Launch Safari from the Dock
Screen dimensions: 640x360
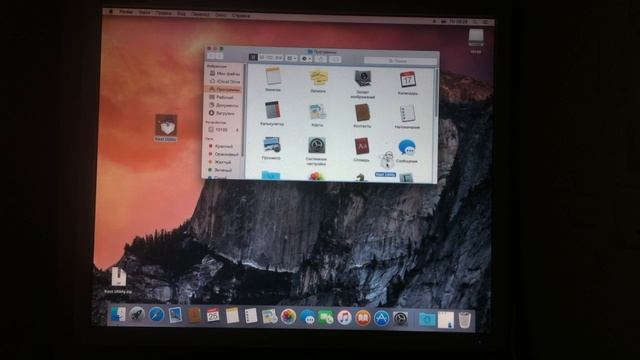156,315
